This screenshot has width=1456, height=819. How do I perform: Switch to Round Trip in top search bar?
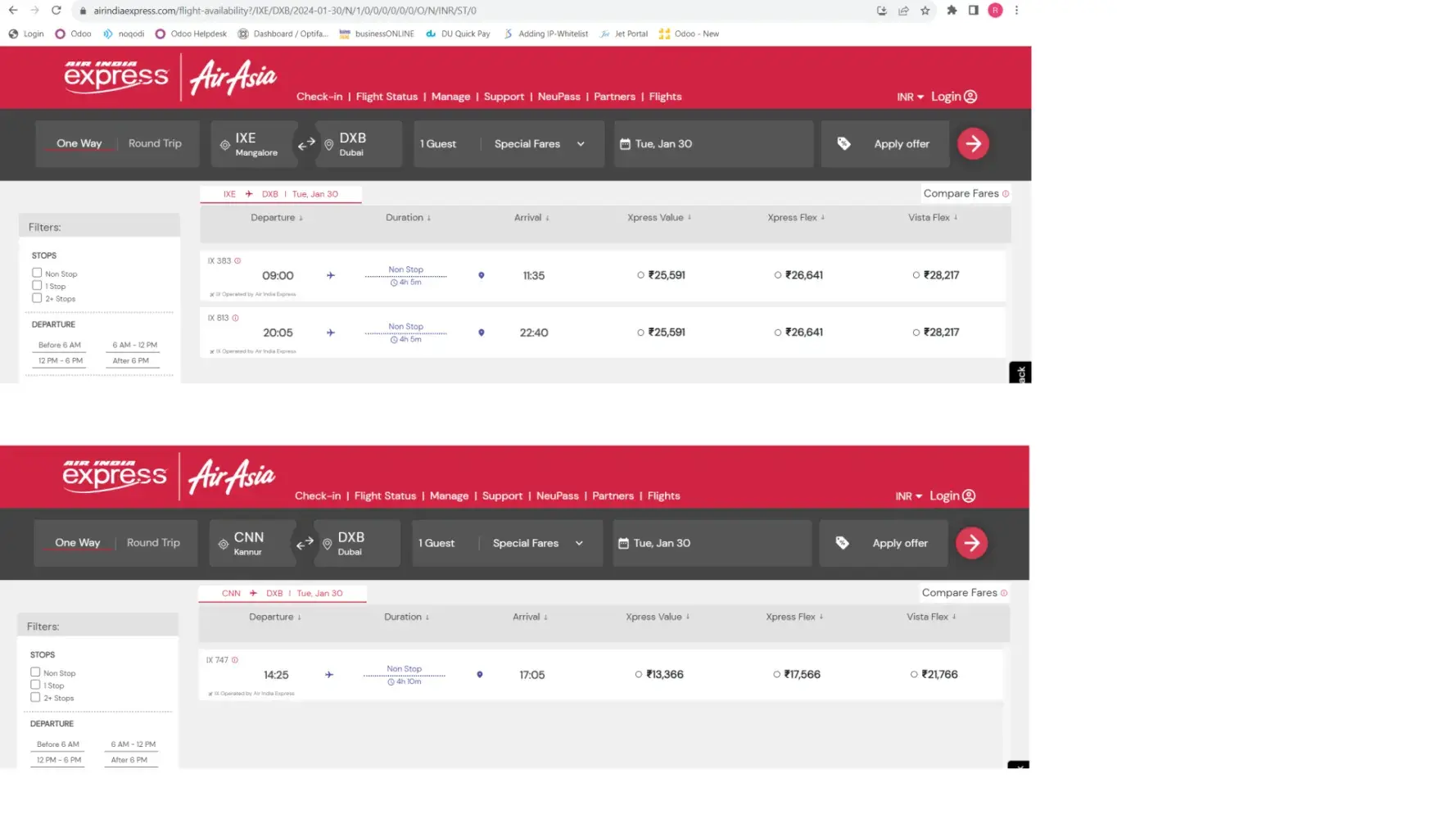[x=155, y=143]
